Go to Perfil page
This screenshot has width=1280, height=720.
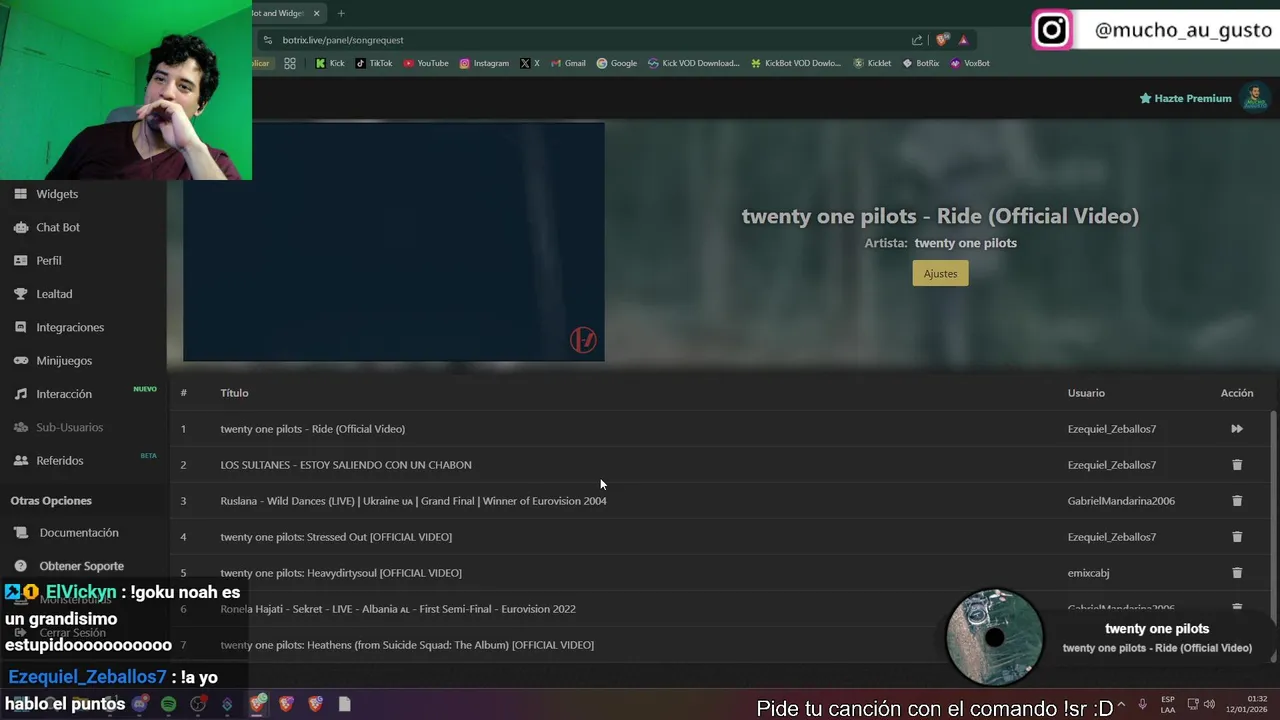click(49, 260)
